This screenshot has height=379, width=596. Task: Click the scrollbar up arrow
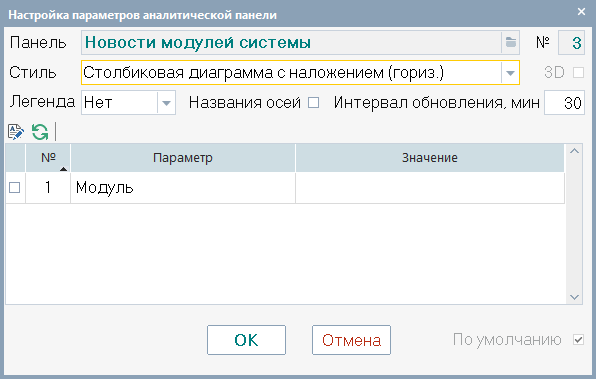(x=574, y=151)
